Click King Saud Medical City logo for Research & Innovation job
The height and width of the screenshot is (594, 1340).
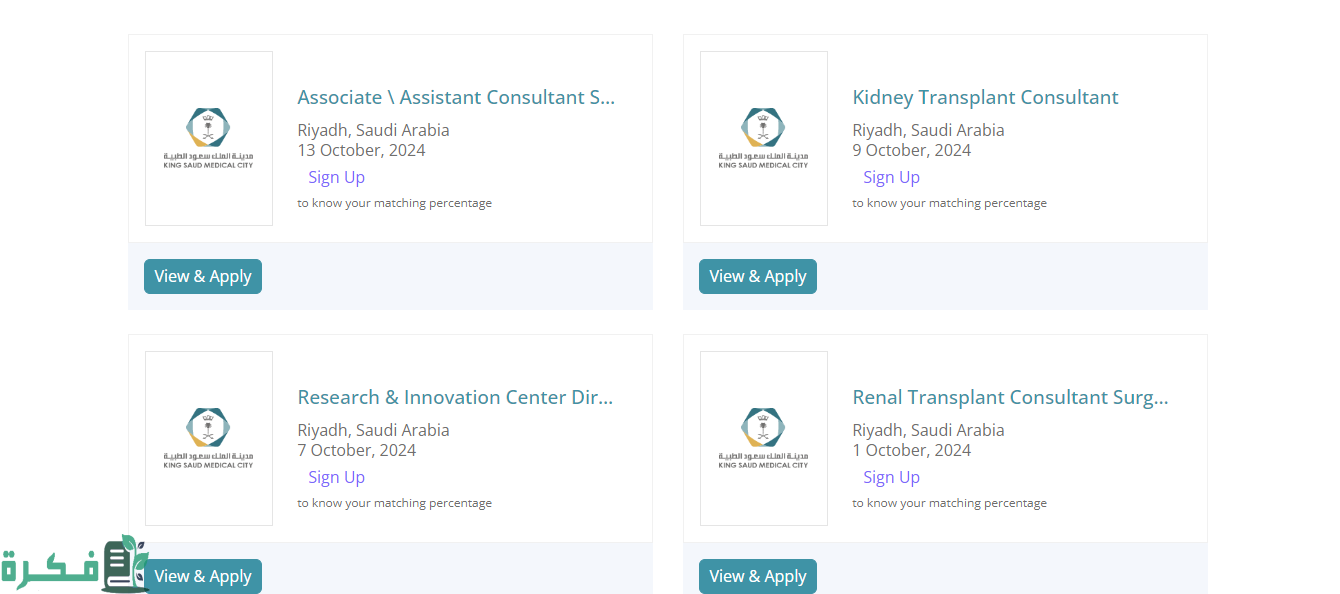(208, 438)
